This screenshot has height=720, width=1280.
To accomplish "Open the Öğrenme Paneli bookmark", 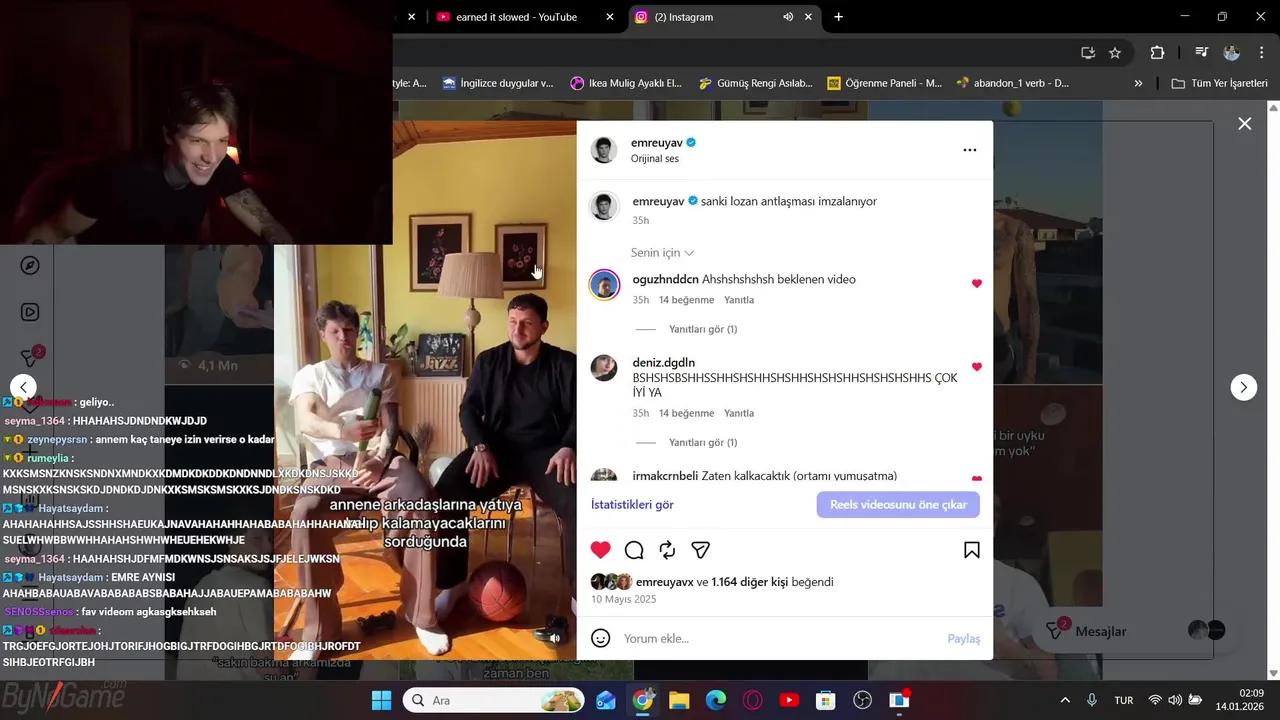I will point(884,83).
